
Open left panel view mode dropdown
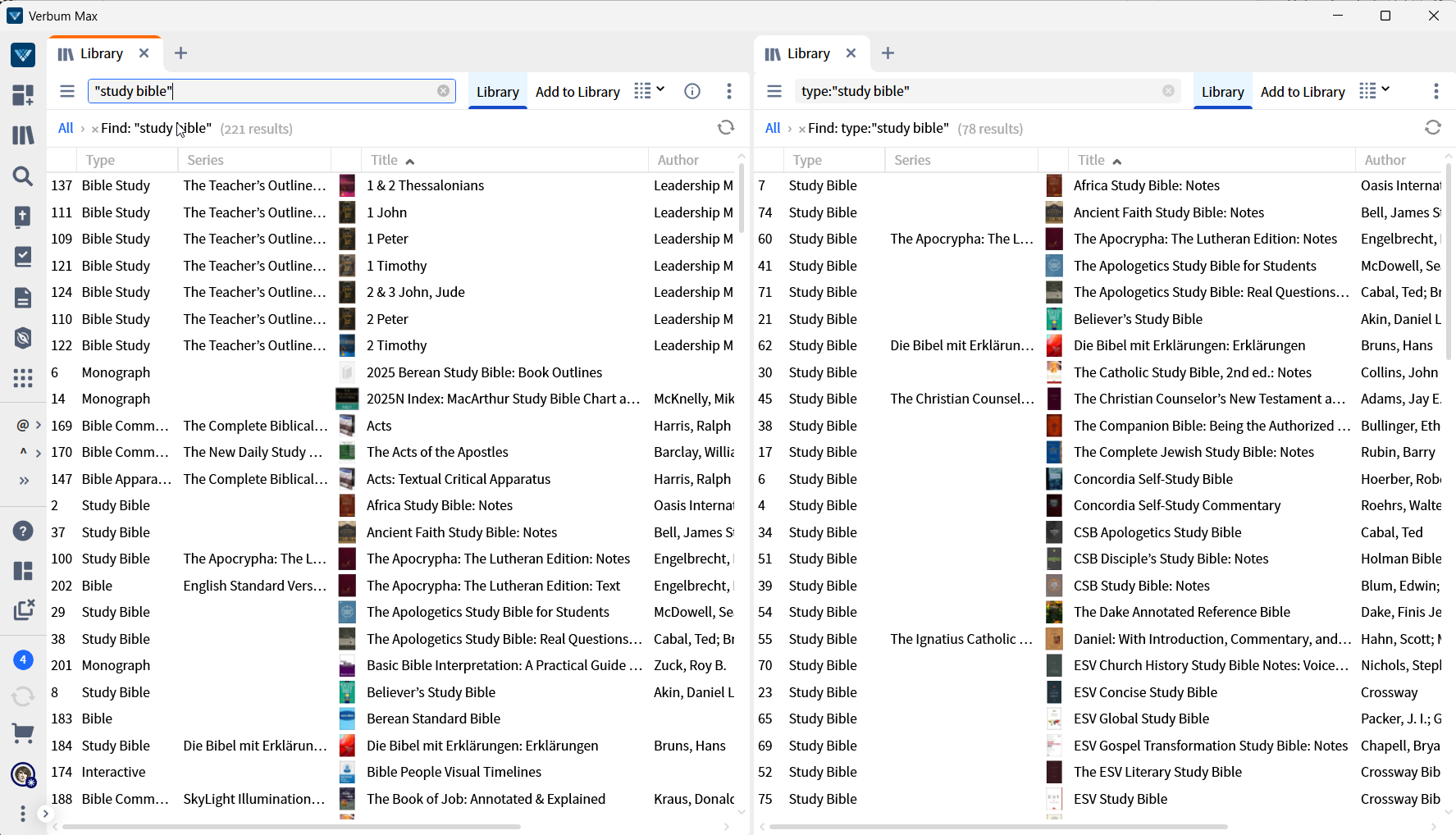coord(650,90)
